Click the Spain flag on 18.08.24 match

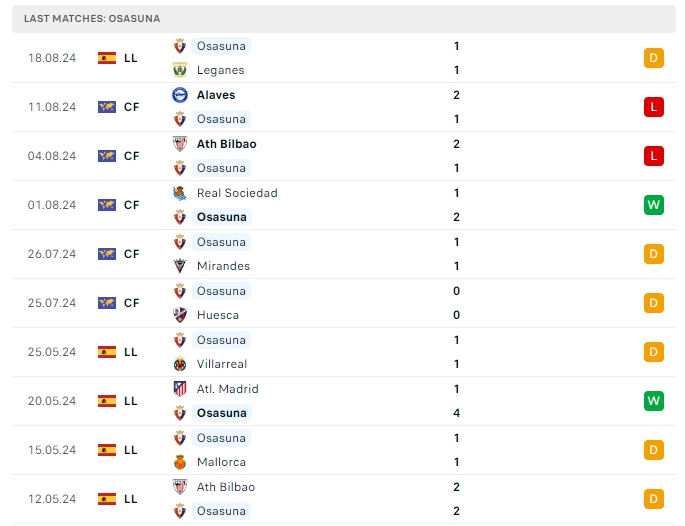coord(107,58)
